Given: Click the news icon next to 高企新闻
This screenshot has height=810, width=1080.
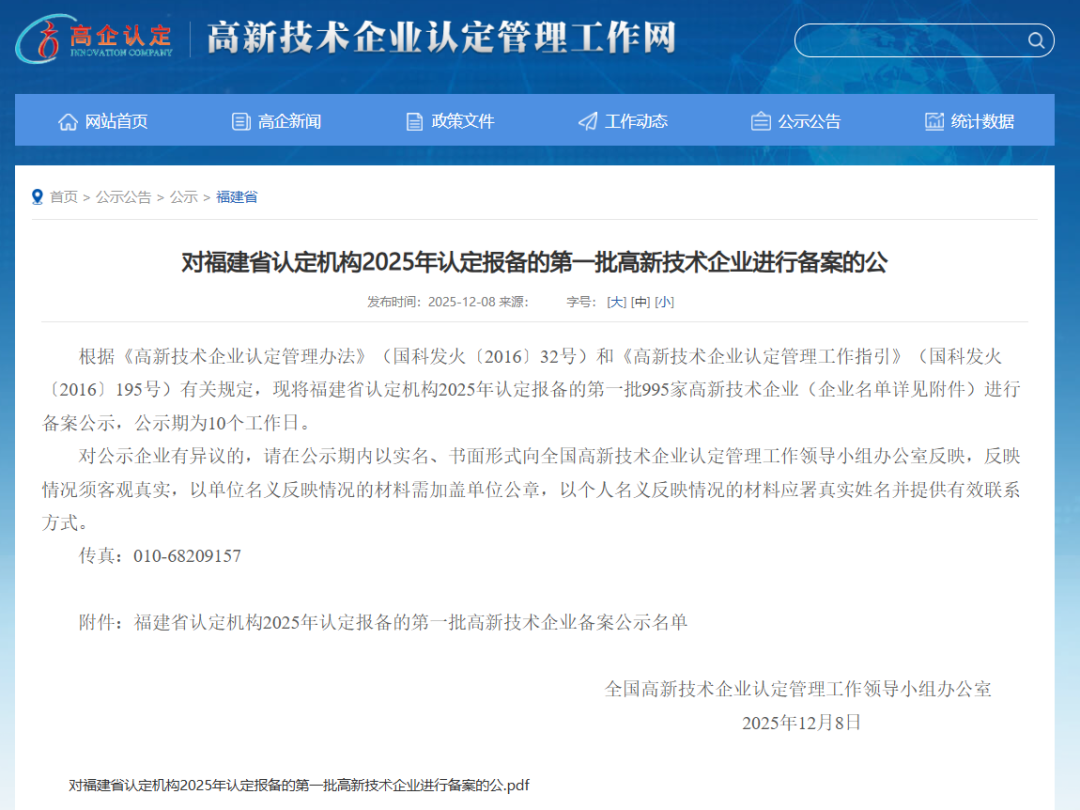Looking at the screenshot, I should pos(240,121).
